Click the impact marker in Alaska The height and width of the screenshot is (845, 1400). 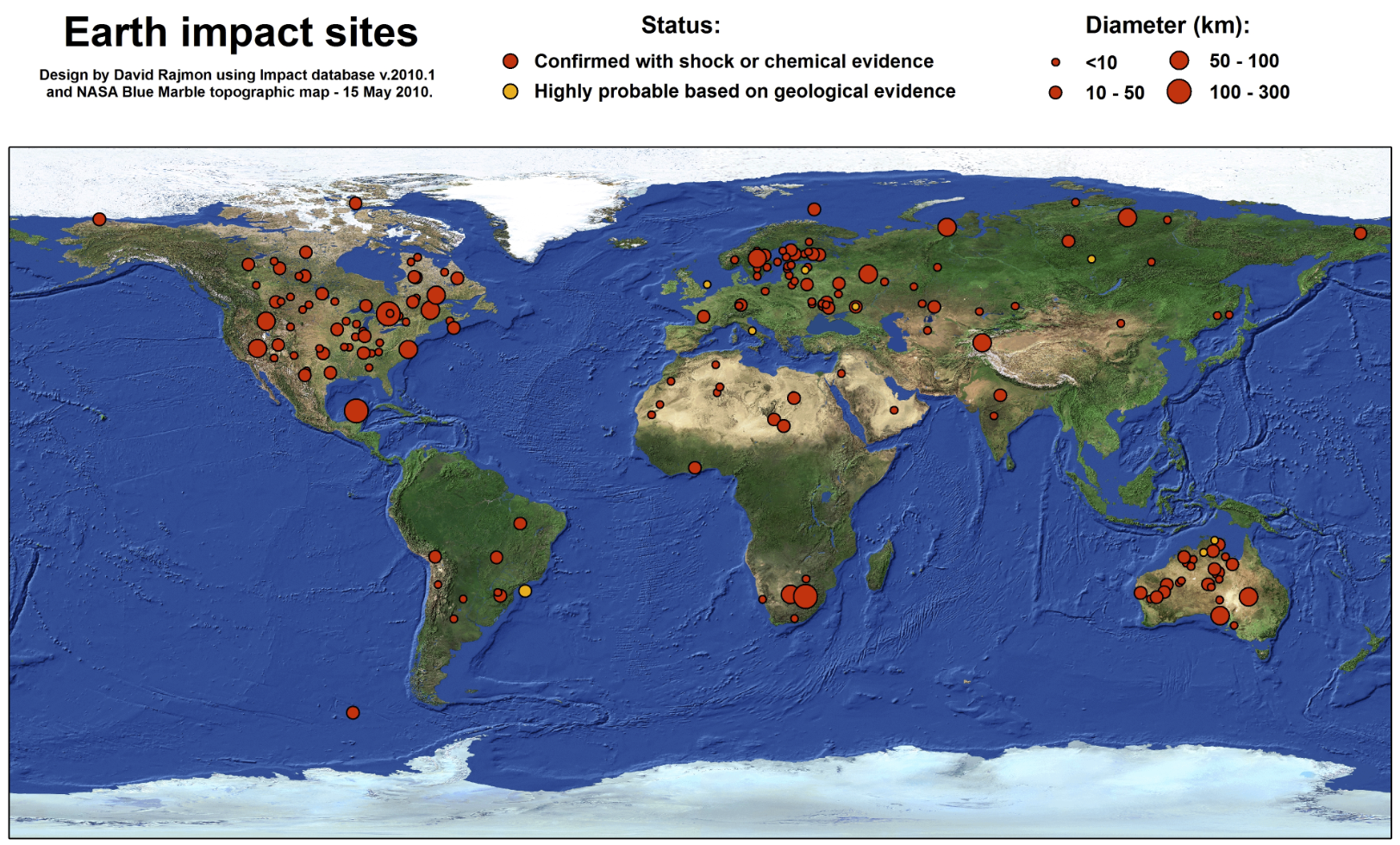99,219
